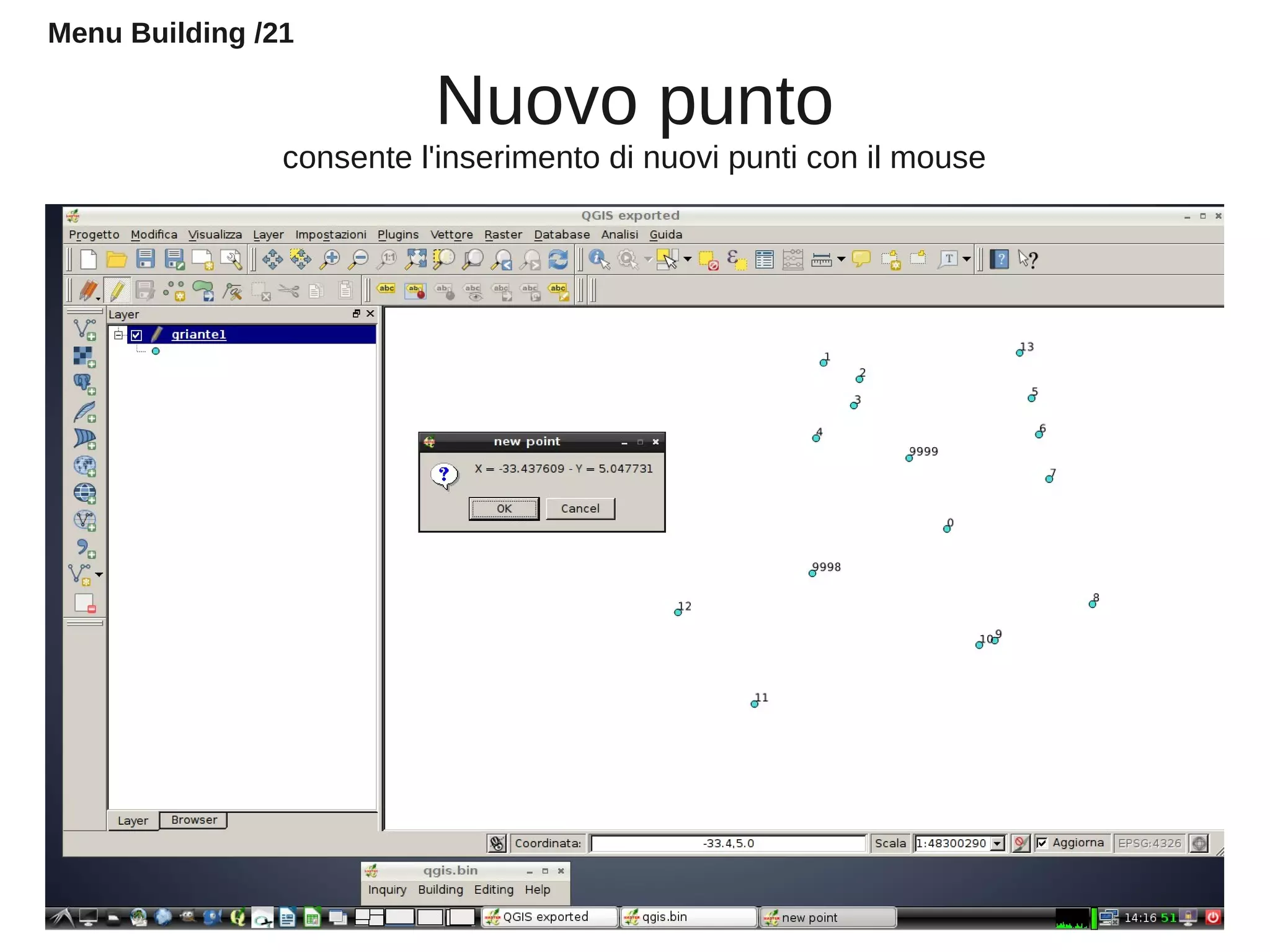1270x952 pixels.
Task: Select the Zoom In tool
Action: pos(330,259)
